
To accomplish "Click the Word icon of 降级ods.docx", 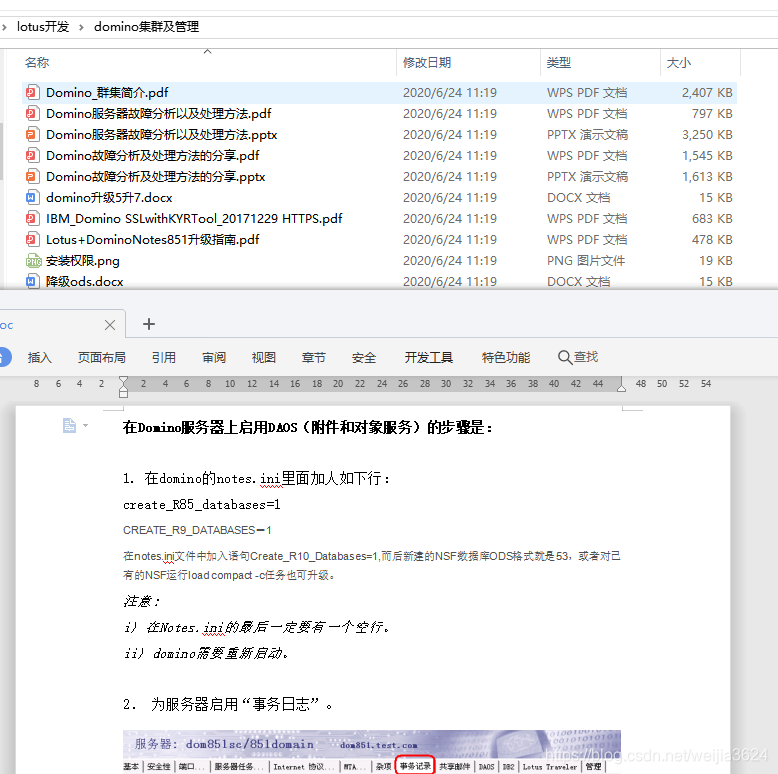I will [32, 281].
